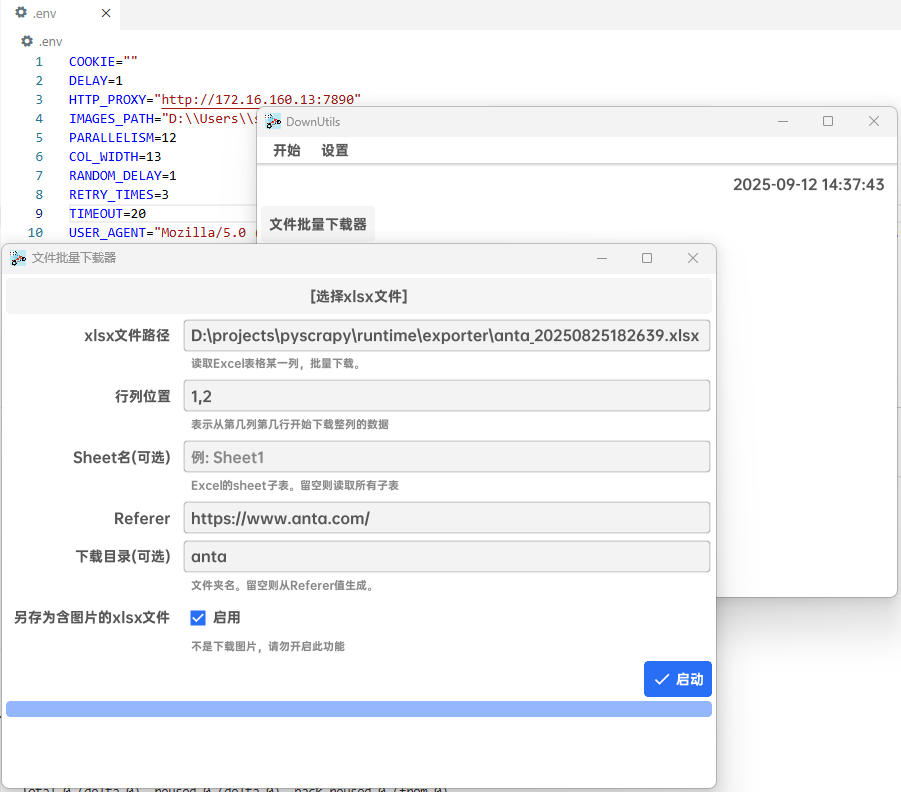The height and width of the screenshot is (792, 901).
Task: Click DownUtils window app icon
Action: [273, 121]
